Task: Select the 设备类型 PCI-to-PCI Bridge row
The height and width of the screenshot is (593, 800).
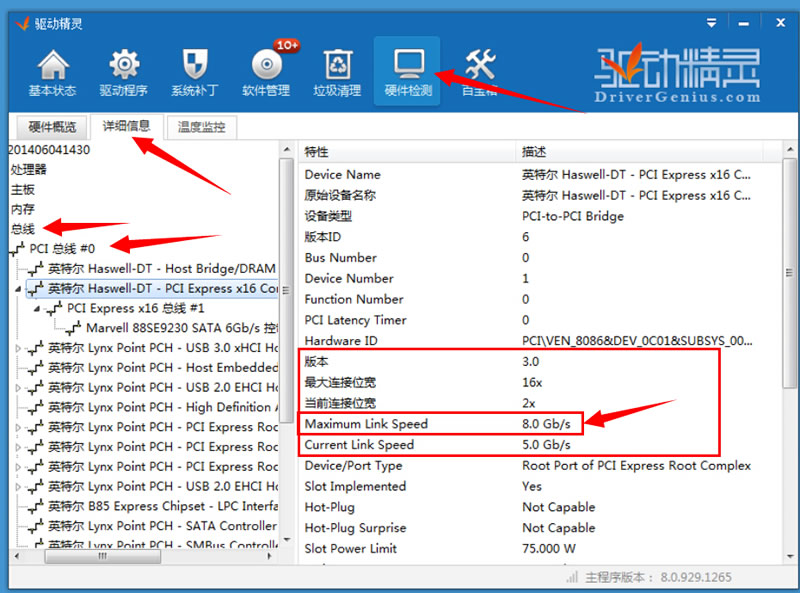Action: pos(540,216)
